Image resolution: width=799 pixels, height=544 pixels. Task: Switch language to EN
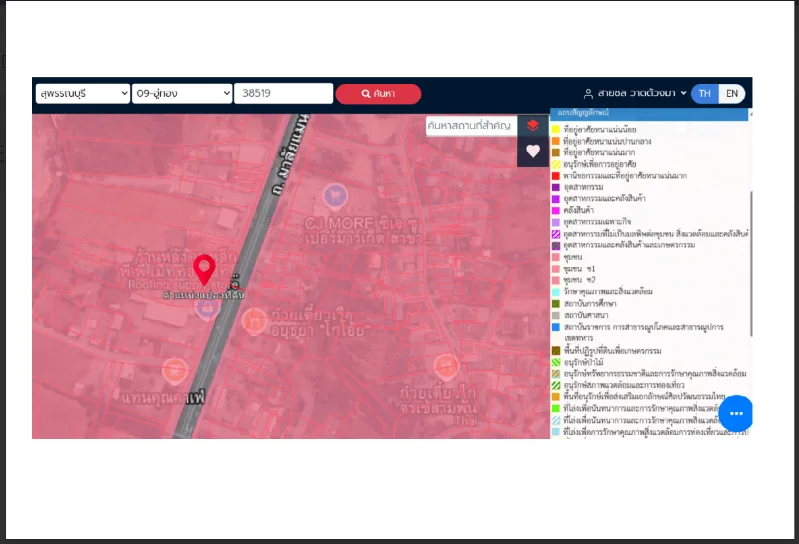click(732, 94)
